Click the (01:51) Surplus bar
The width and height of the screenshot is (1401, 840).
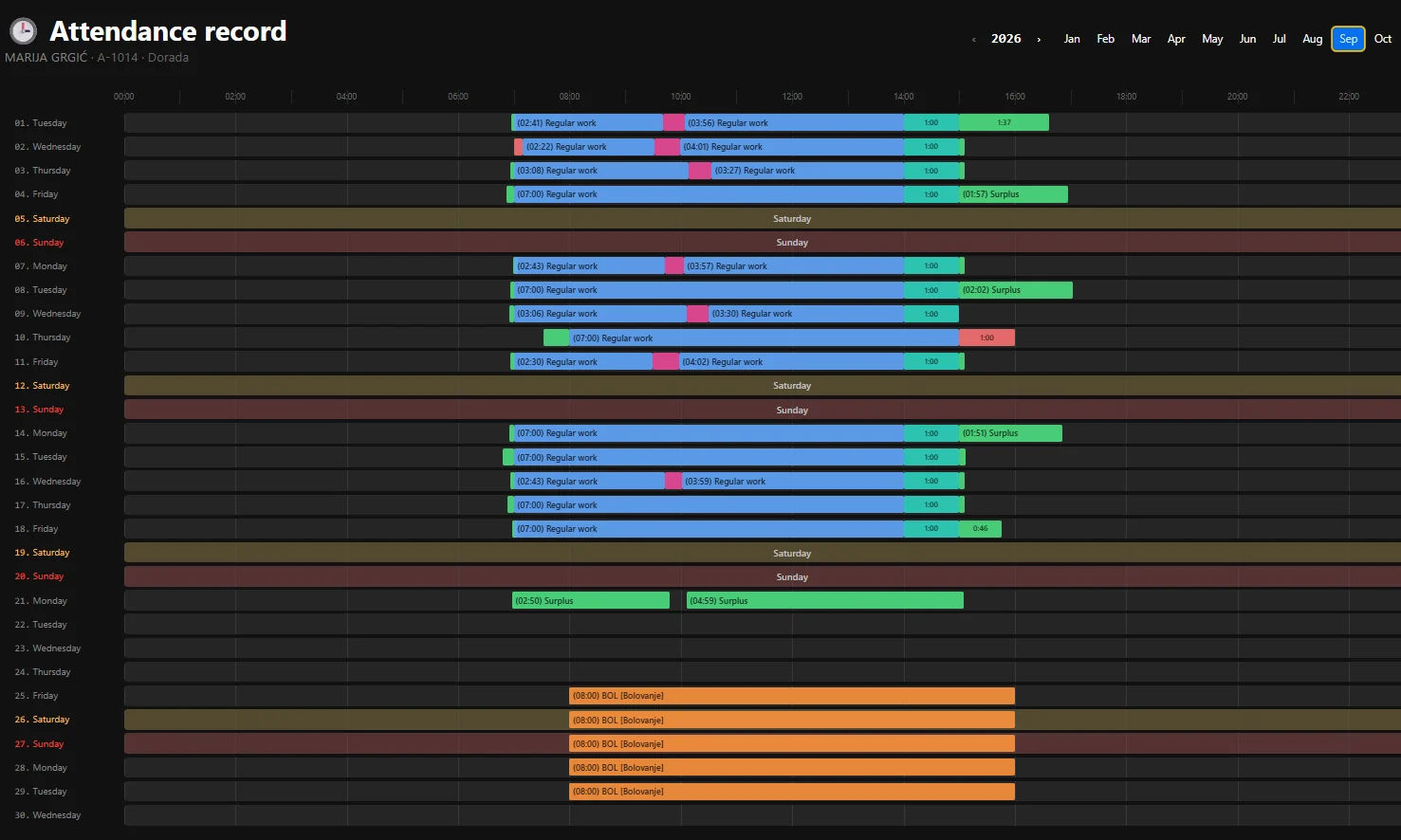[1010, 433]
